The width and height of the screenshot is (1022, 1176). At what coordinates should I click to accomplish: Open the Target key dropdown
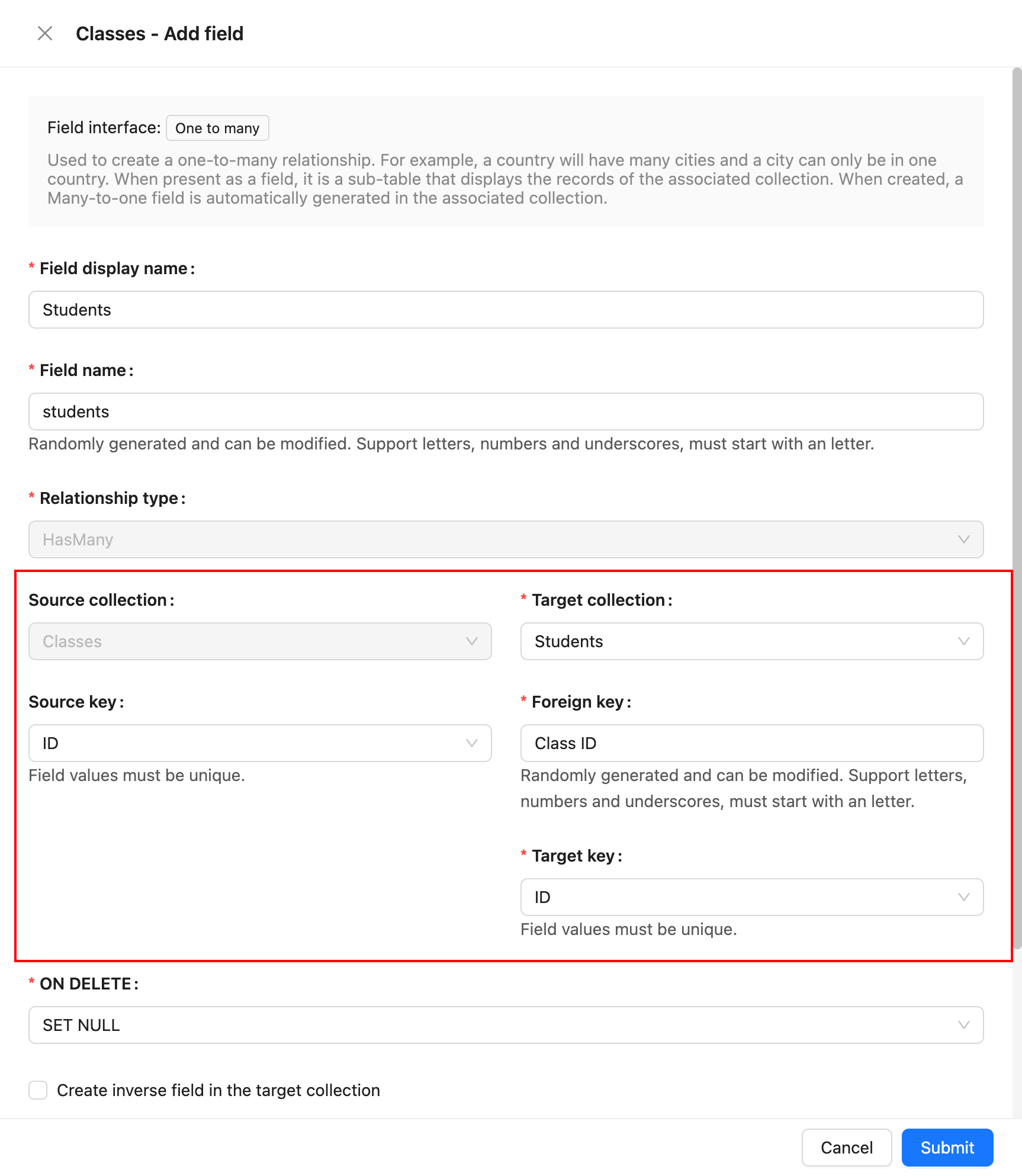tap(740, 897)
